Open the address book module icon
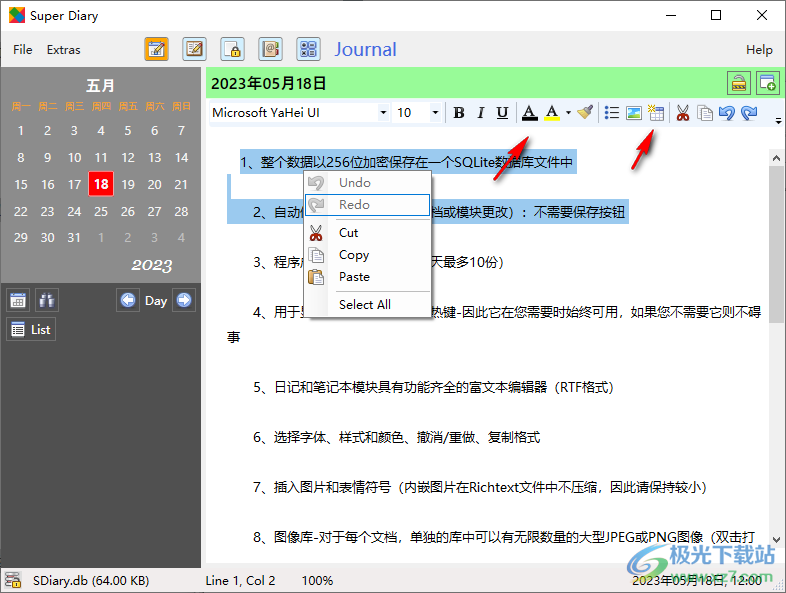This screenshot has height=593, width=786. 271,49
